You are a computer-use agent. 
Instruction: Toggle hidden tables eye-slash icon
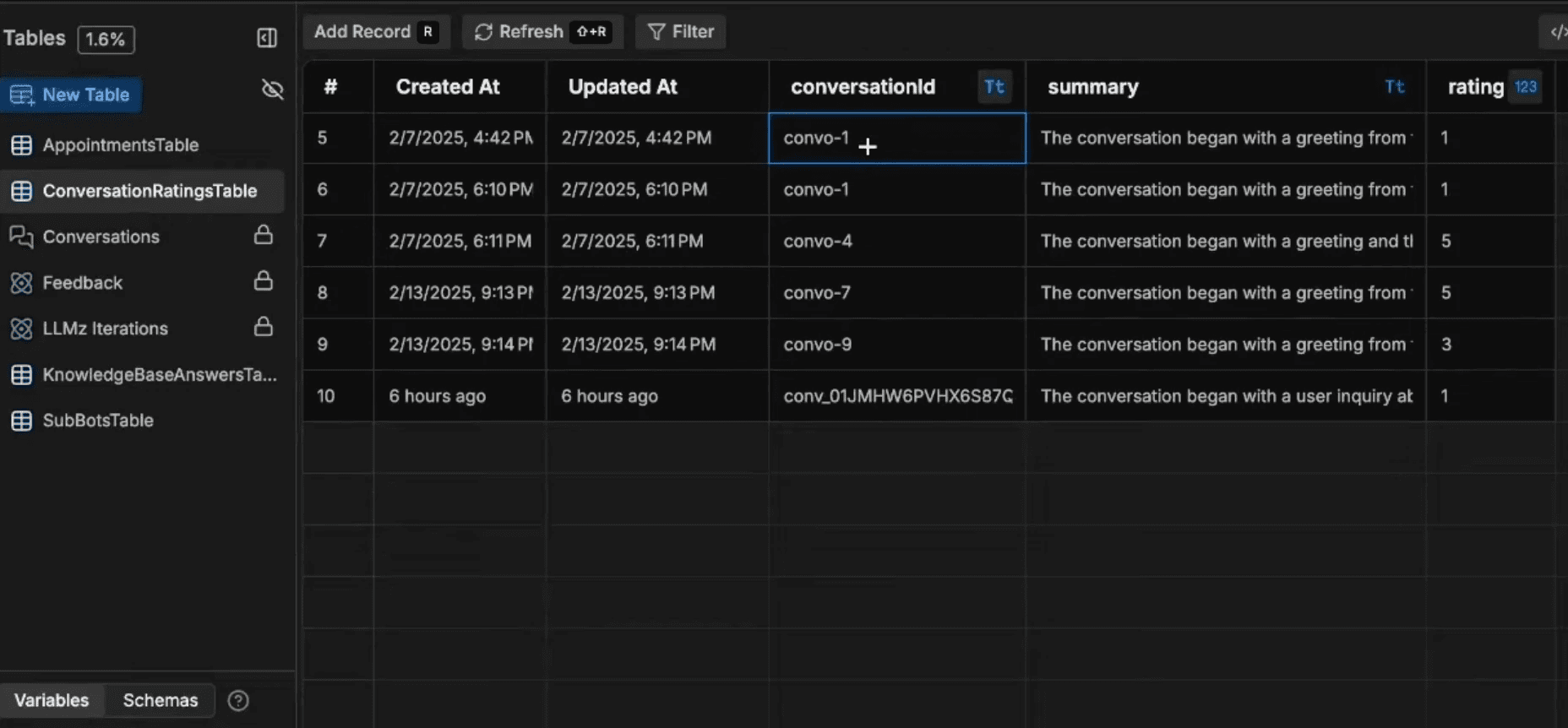coord(272,90)
